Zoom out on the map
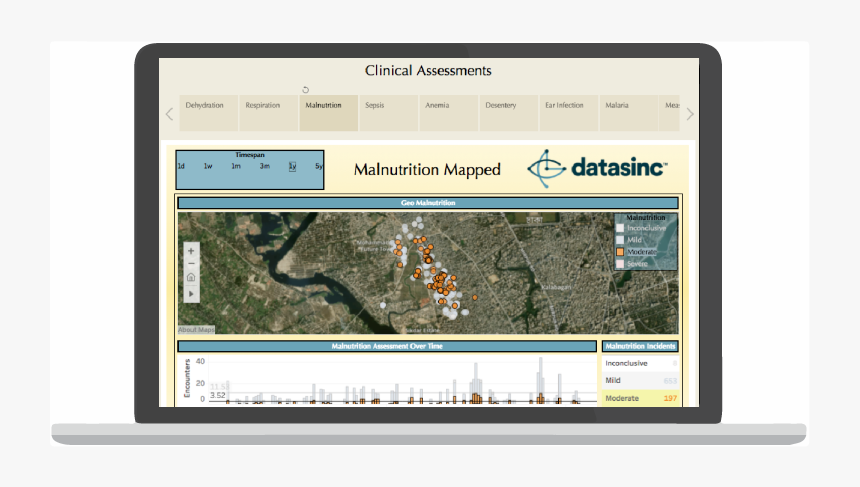860x487 pixels. [191, 264]
